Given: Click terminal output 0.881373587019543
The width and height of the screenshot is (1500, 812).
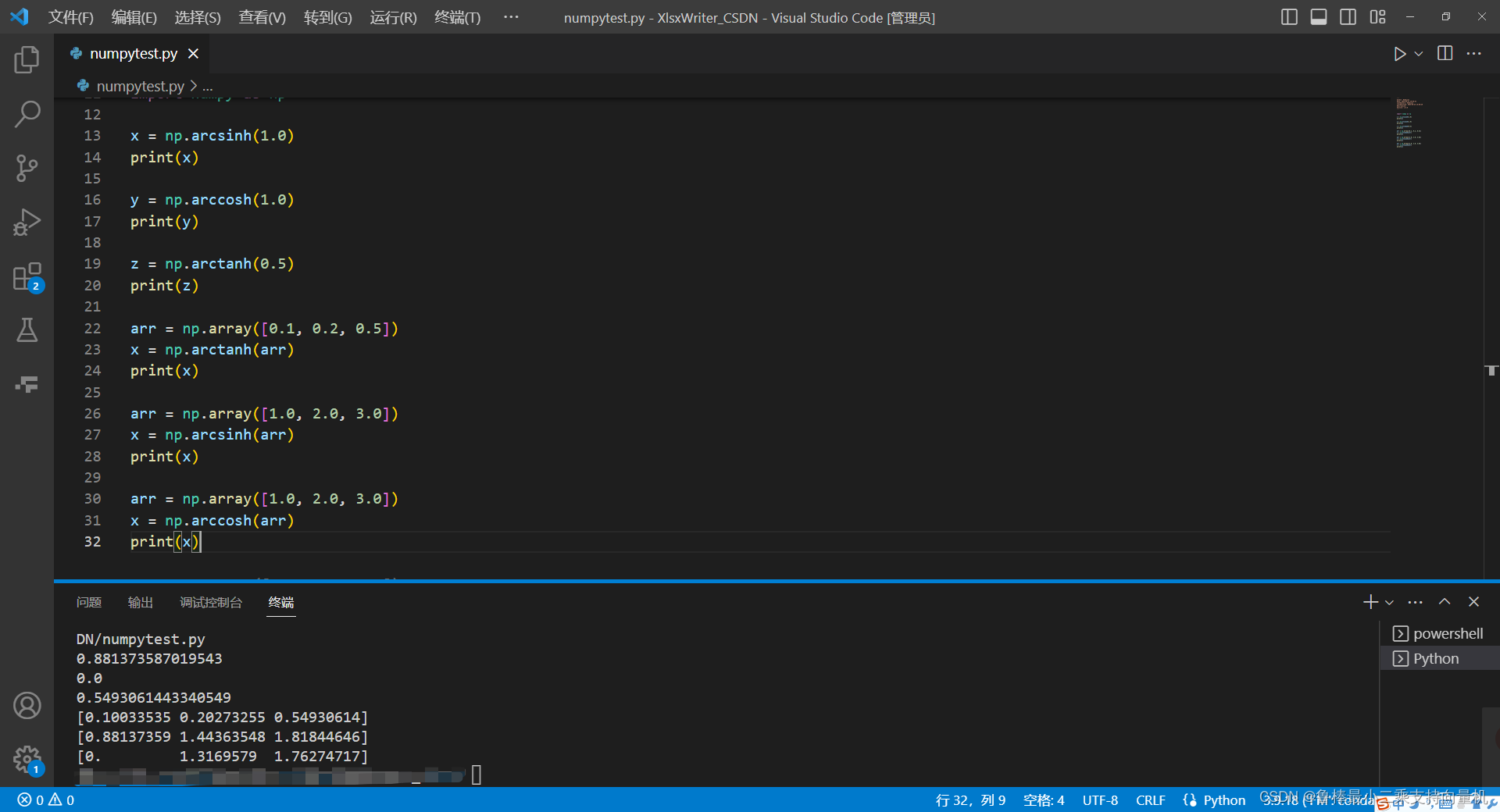Looking at the screenshot, I should pos(149,658).
